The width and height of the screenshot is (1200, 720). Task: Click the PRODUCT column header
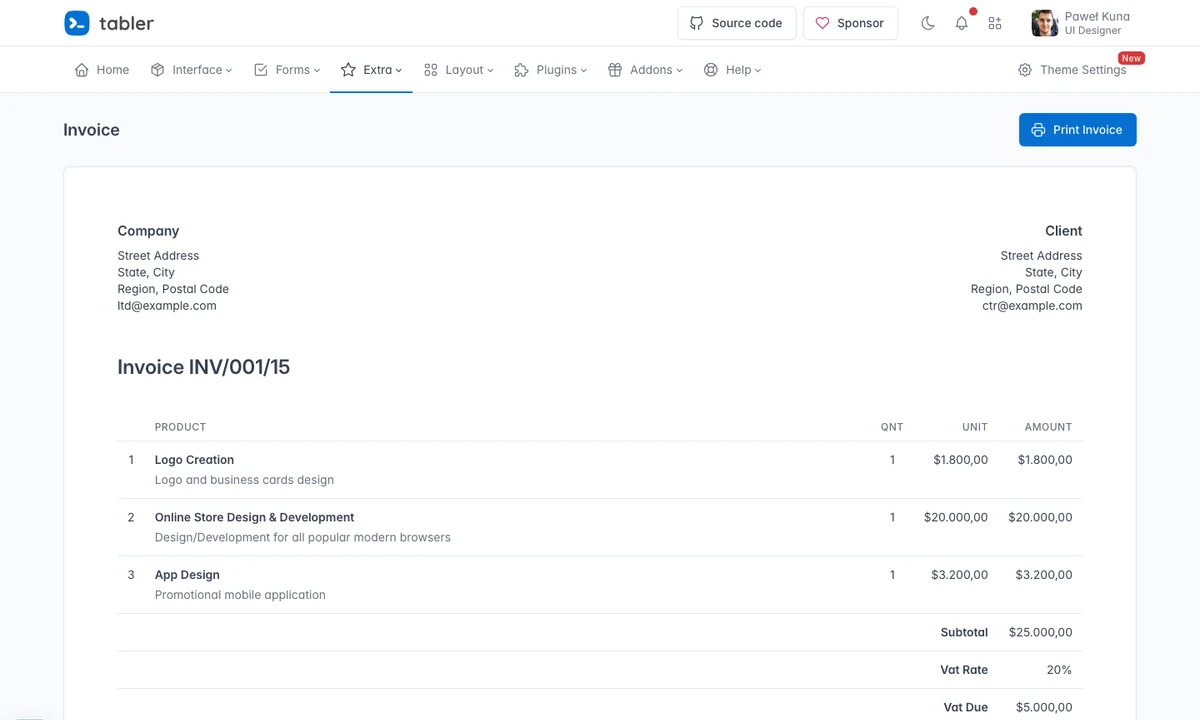tap(180, 427)
